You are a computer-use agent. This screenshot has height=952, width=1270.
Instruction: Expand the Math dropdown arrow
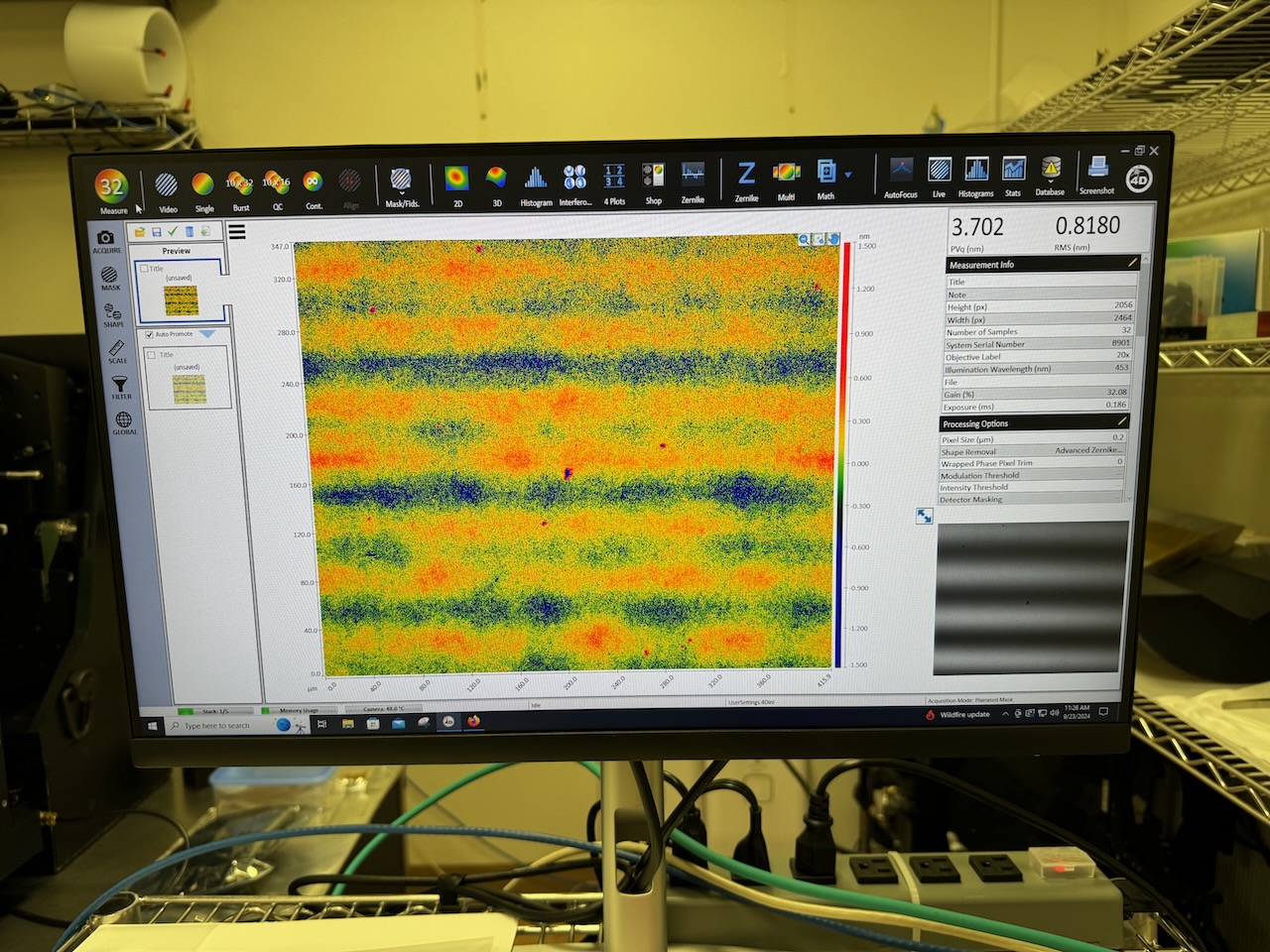pyautogui.click(x=848, y=175)
